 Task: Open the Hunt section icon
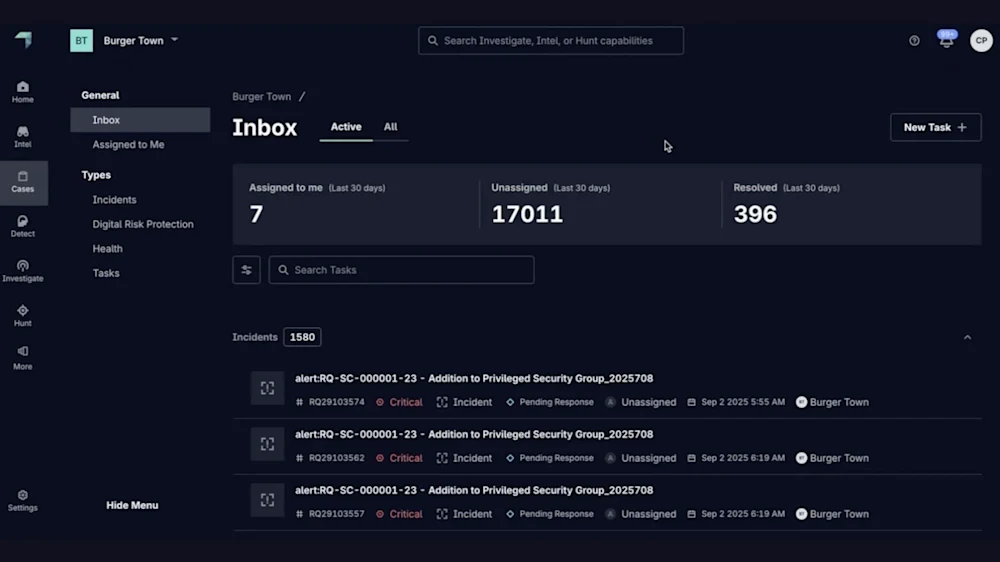point(22,315)
